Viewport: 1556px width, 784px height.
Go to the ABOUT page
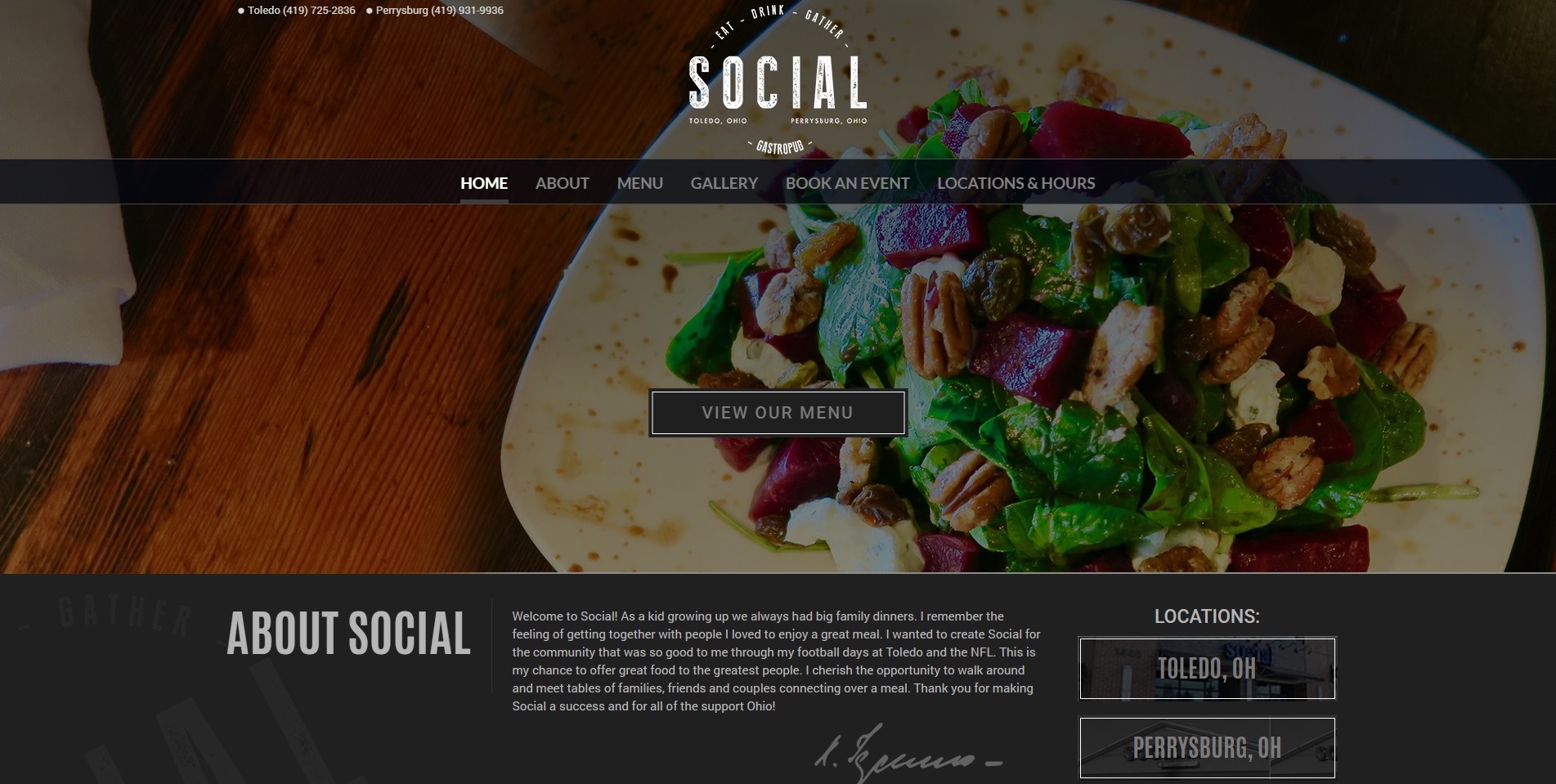point(563,183)
